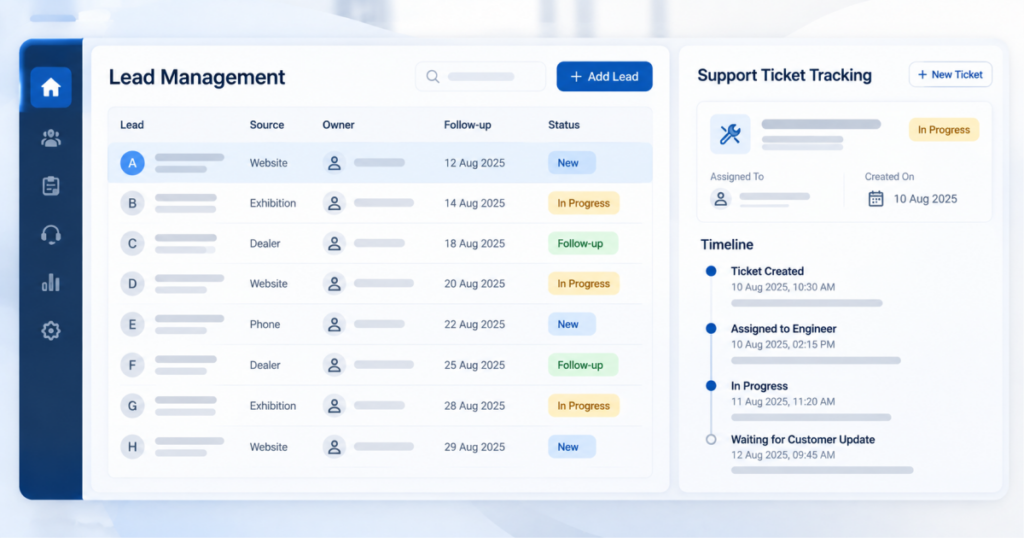
Task: Sort by the Lead column header
Action: [x=132, y=125]
